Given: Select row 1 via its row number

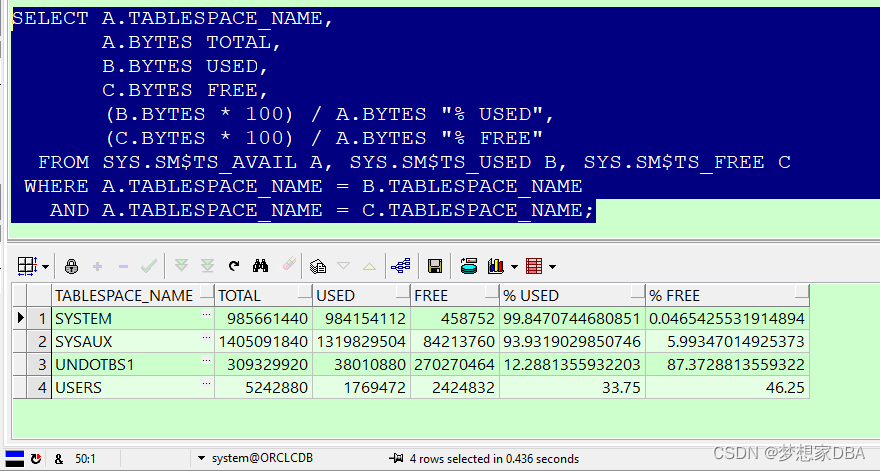Looking at the screenshot, I should tap(39, 318).
